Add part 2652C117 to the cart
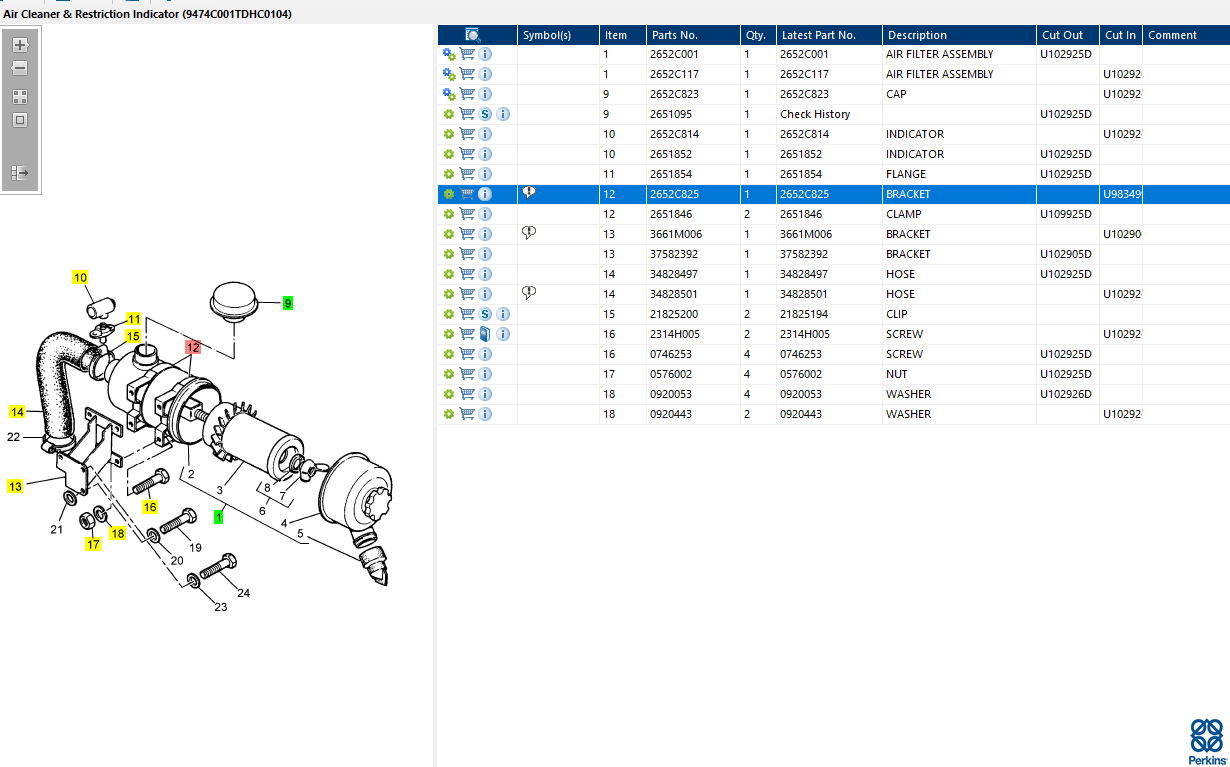Screen dimensions: 1230x767 click(x=467, y=74)
